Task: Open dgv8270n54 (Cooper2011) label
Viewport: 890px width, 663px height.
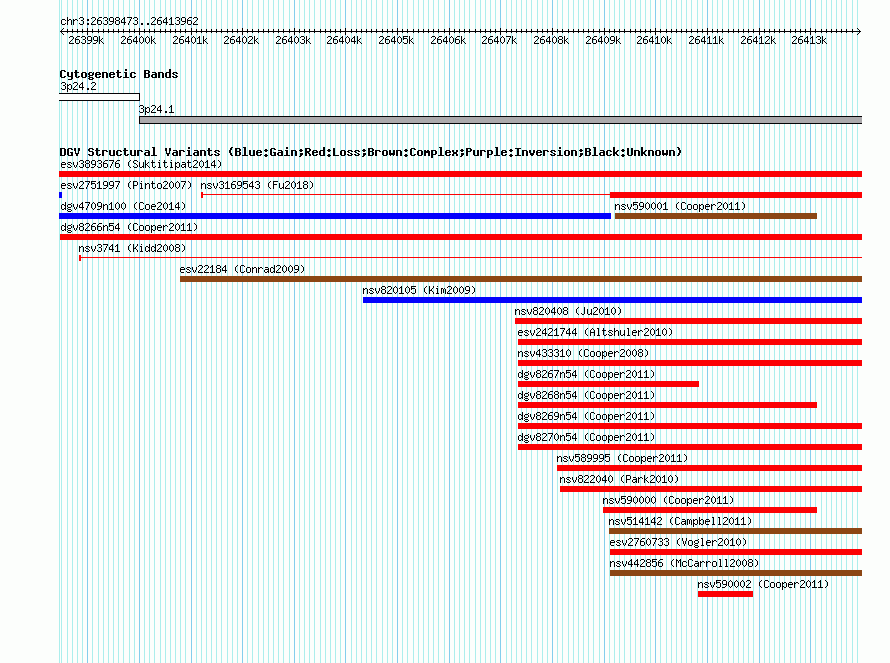Action: pos(586,437)
